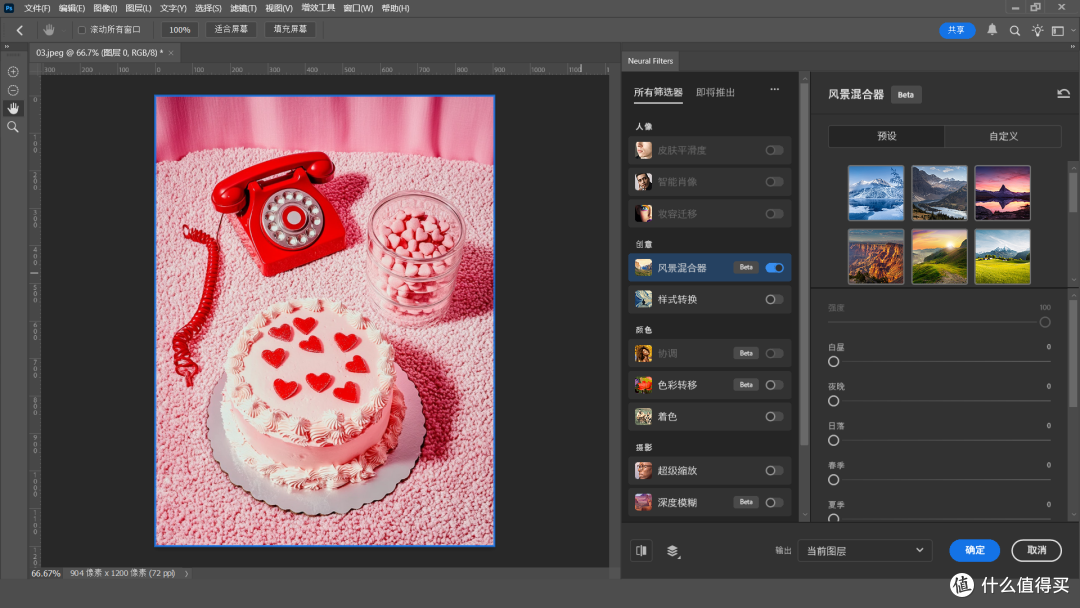This screenshot has width=1080, height=608.
Task: Click the layers preview icon at bottom
Action: pos(673,550)
